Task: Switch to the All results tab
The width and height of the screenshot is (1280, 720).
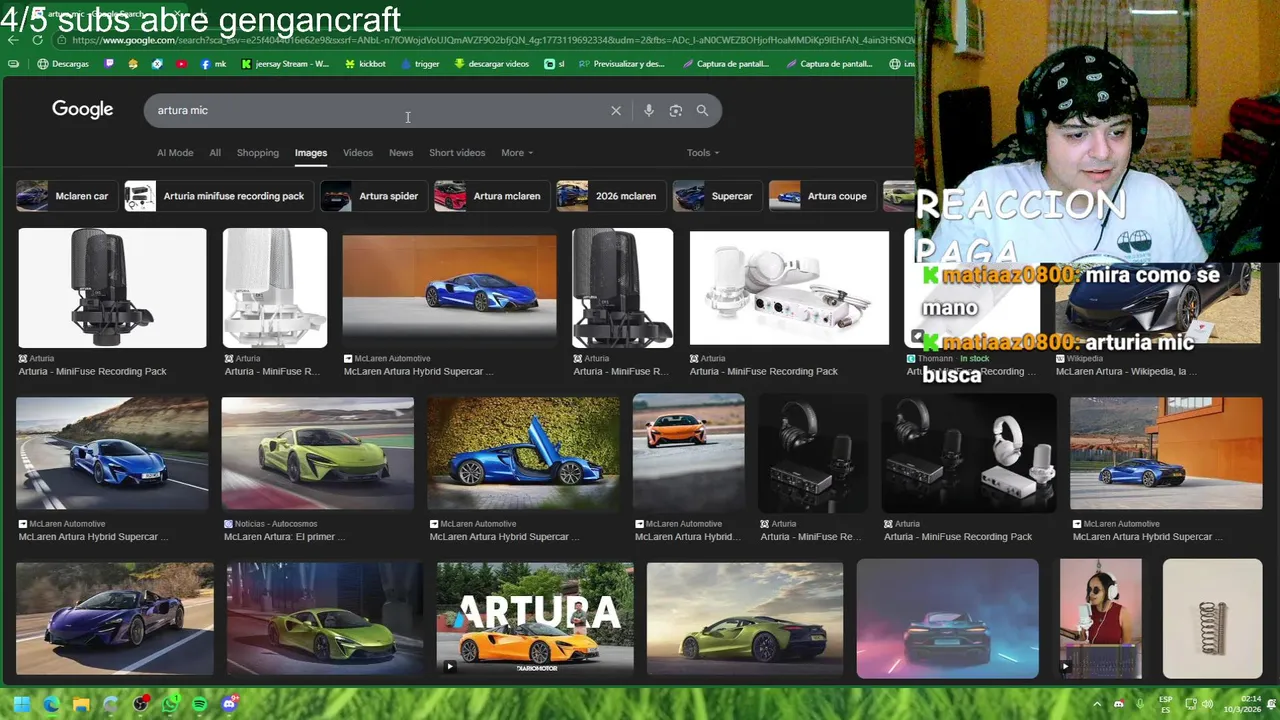Action: pyautogui.click(x=215, y=153)
